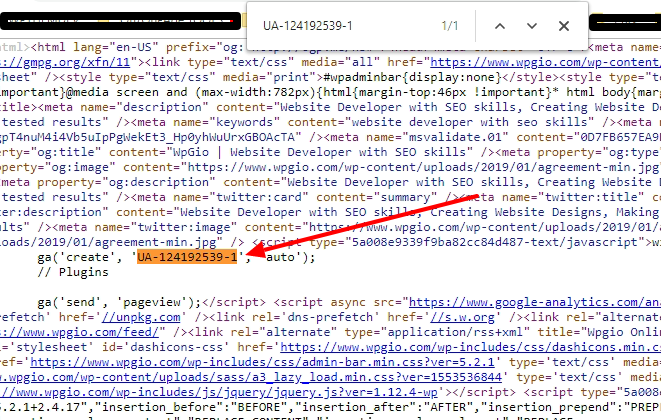Open the admin-bar.min.css?ver=5.2.1 link
Viewport: 661px width, 420px height.
point(262,362)
